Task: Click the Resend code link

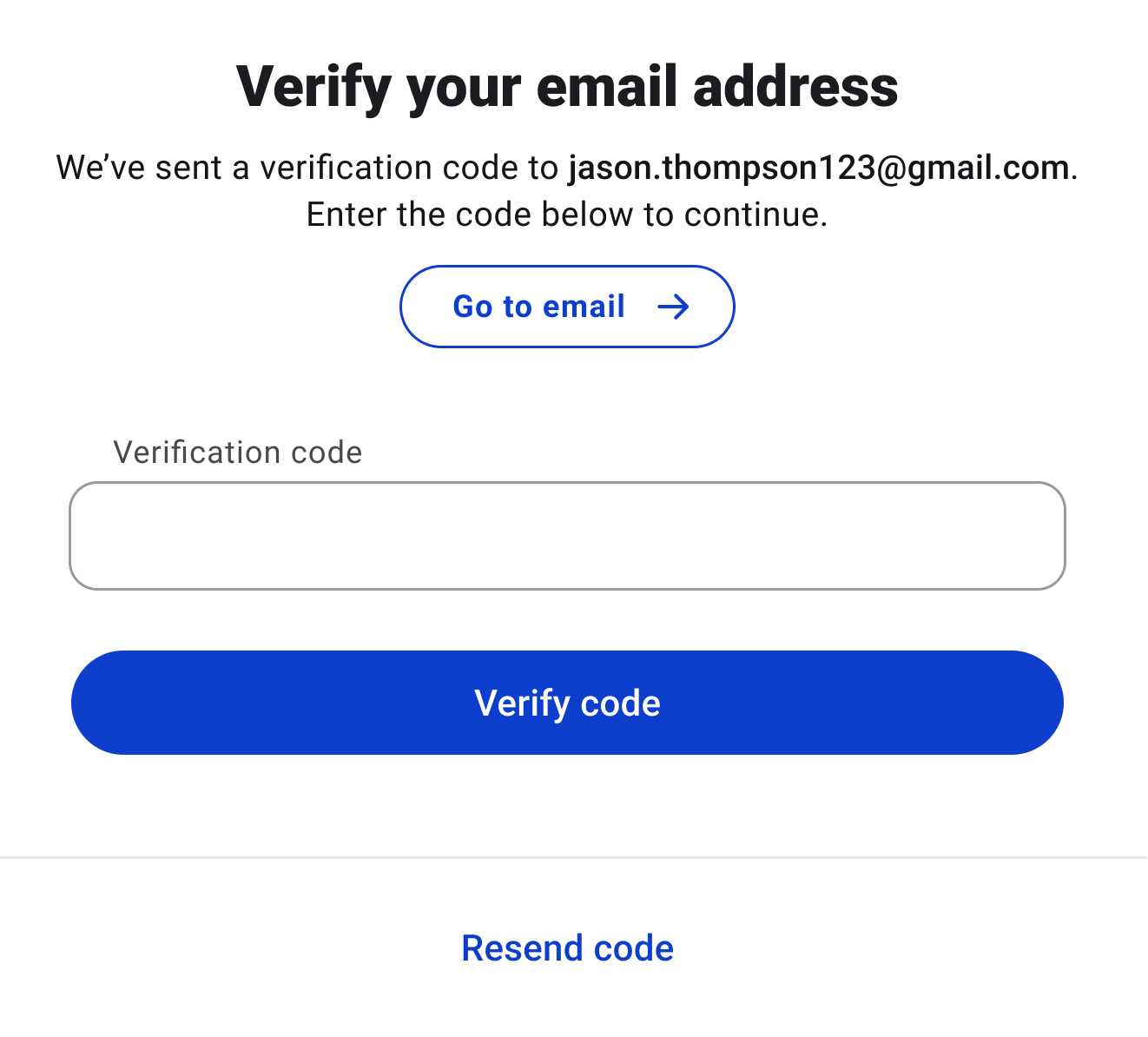Action: pos(567,948)
